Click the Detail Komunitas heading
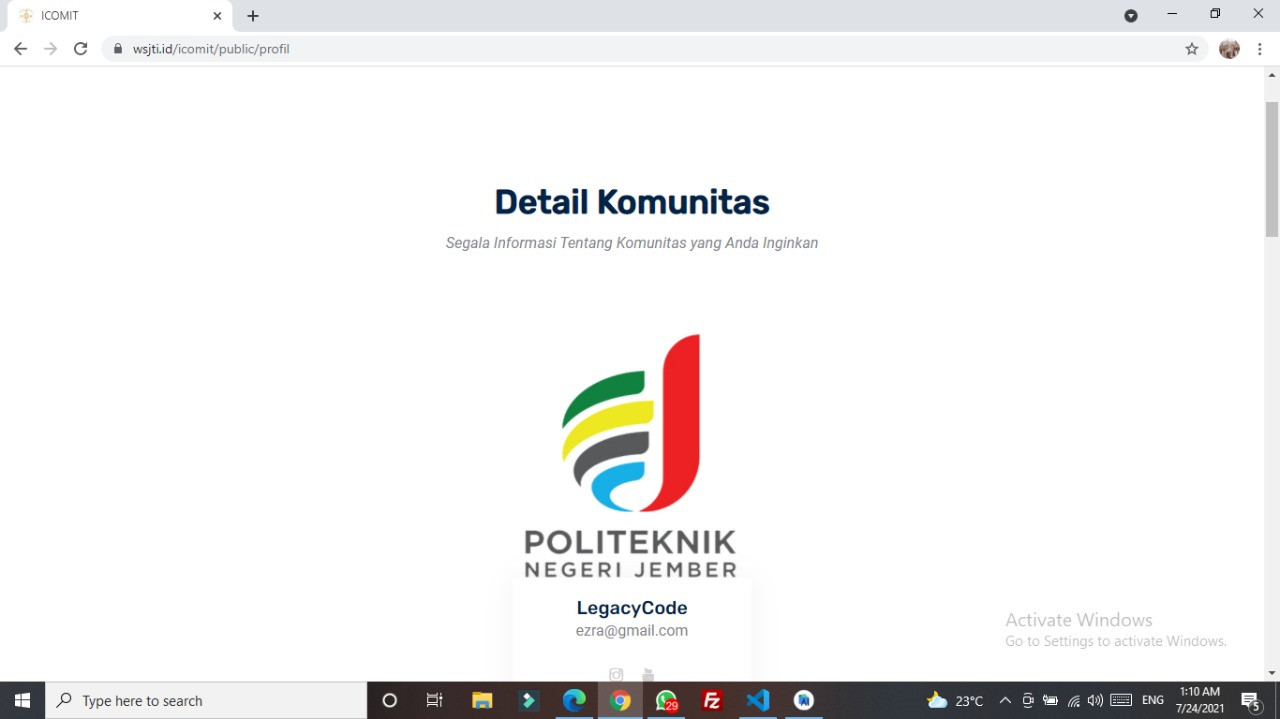Screen dimensions: 1280x719 632,202
